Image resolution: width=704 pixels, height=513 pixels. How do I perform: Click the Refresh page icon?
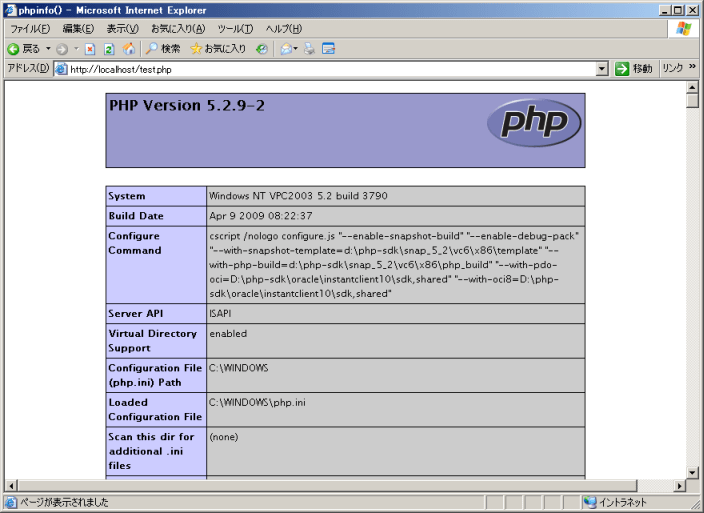tap(109, 48)
